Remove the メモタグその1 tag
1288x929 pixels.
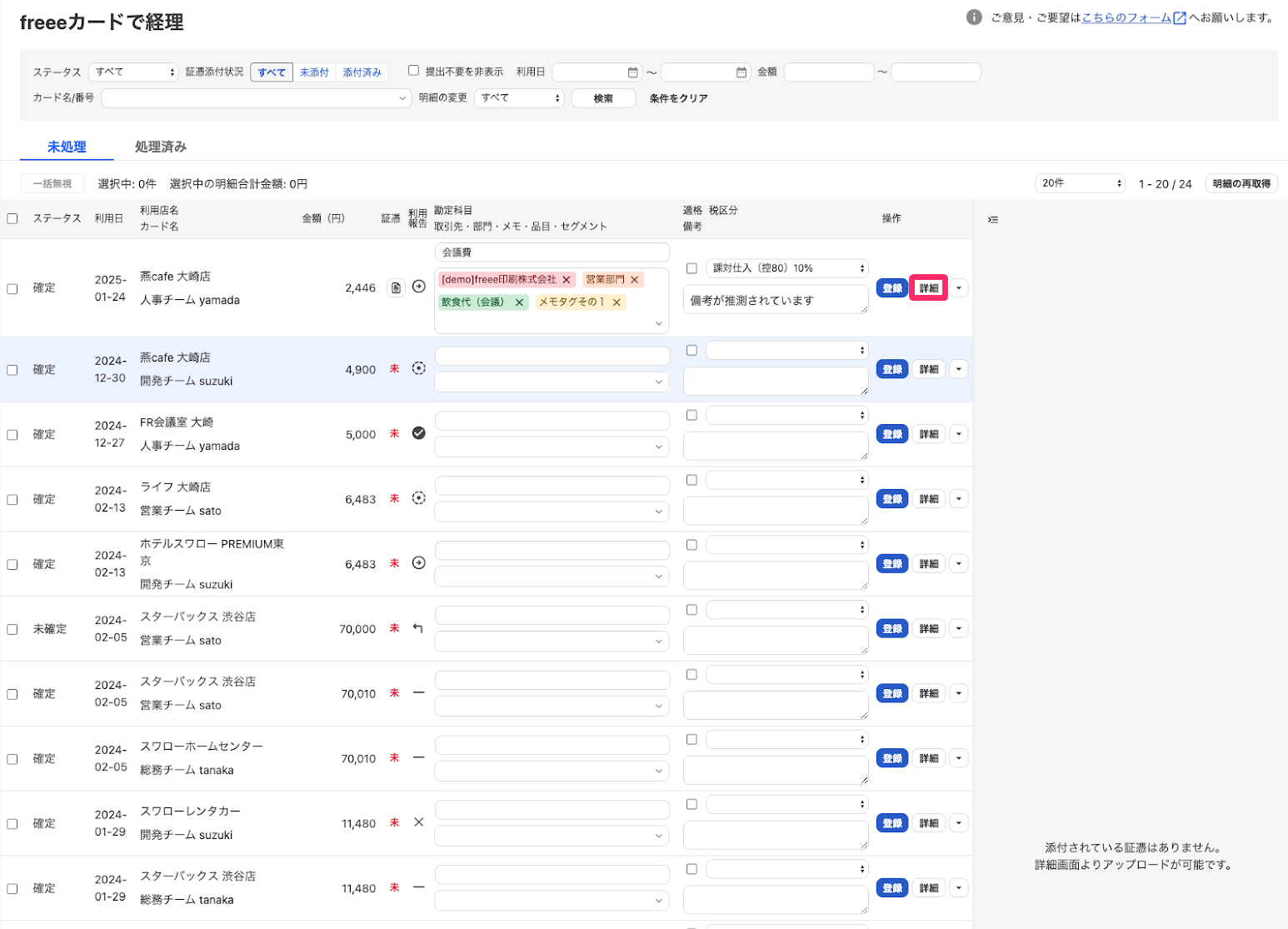click(617, 302)
